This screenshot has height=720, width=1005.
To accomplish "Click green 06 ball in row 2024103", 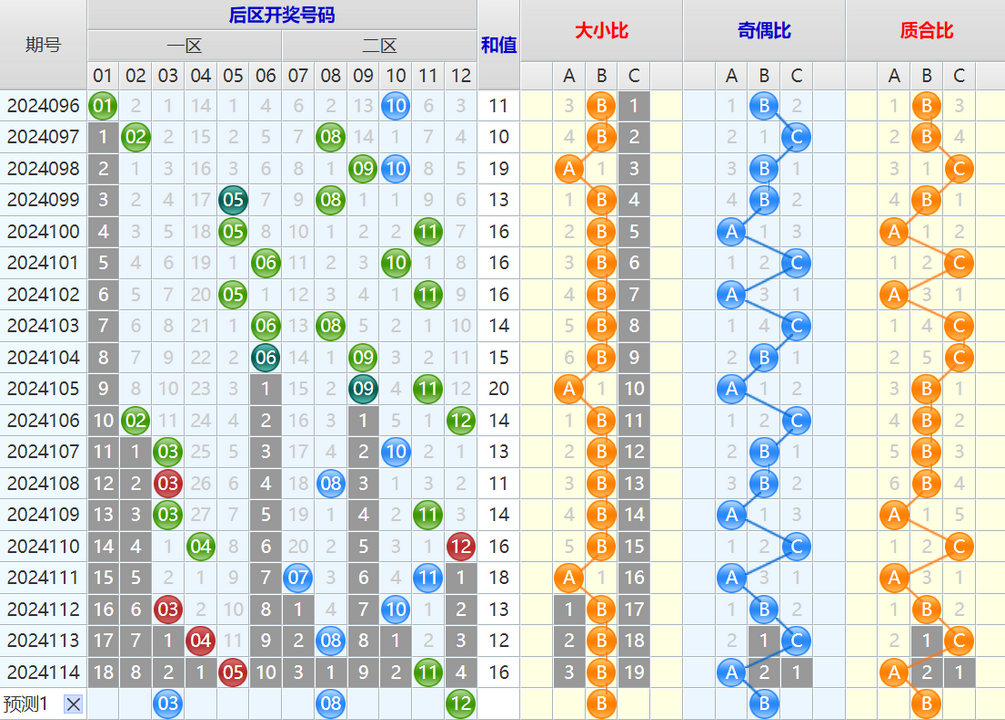I will pyautogui.click(x=265, y=326).
